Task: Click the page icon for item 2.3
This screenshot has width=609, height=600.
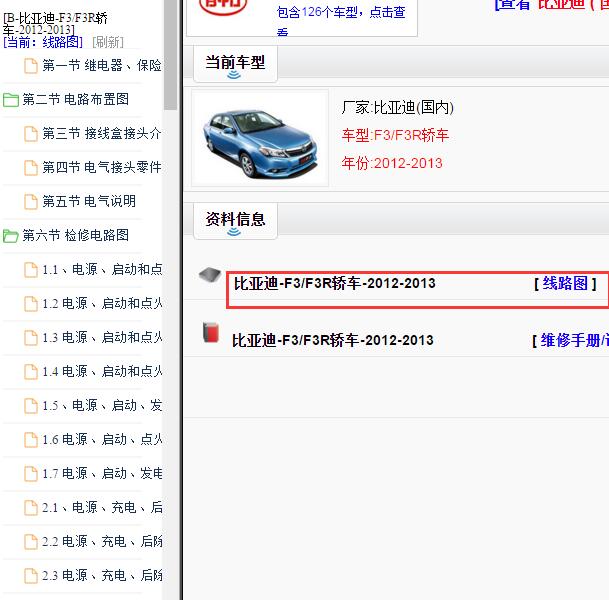Action: 31,576
